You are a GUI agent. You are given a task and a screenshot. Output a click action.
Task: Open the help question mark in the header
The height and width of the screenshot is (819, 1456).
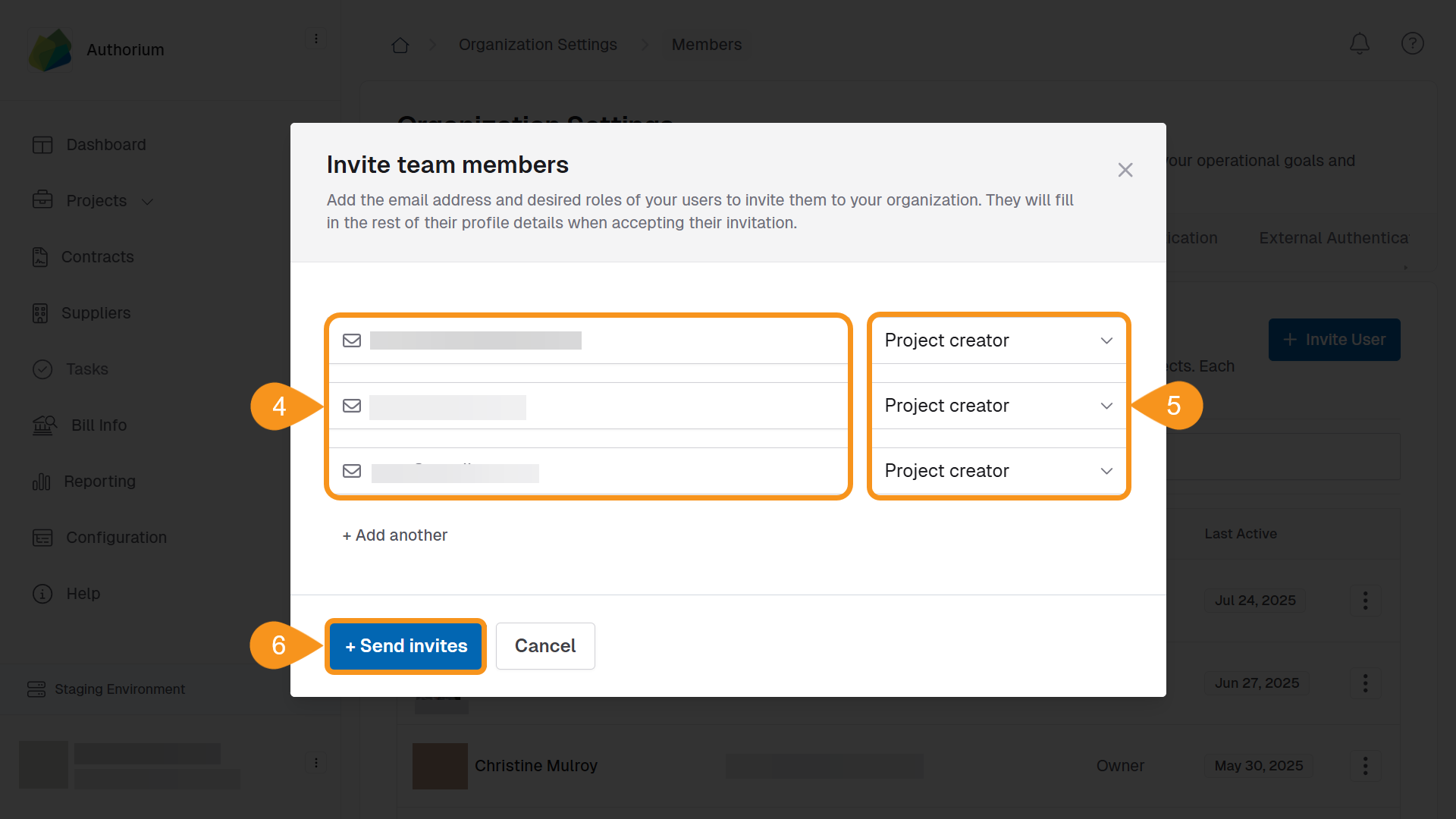[x=1412, y=43]
